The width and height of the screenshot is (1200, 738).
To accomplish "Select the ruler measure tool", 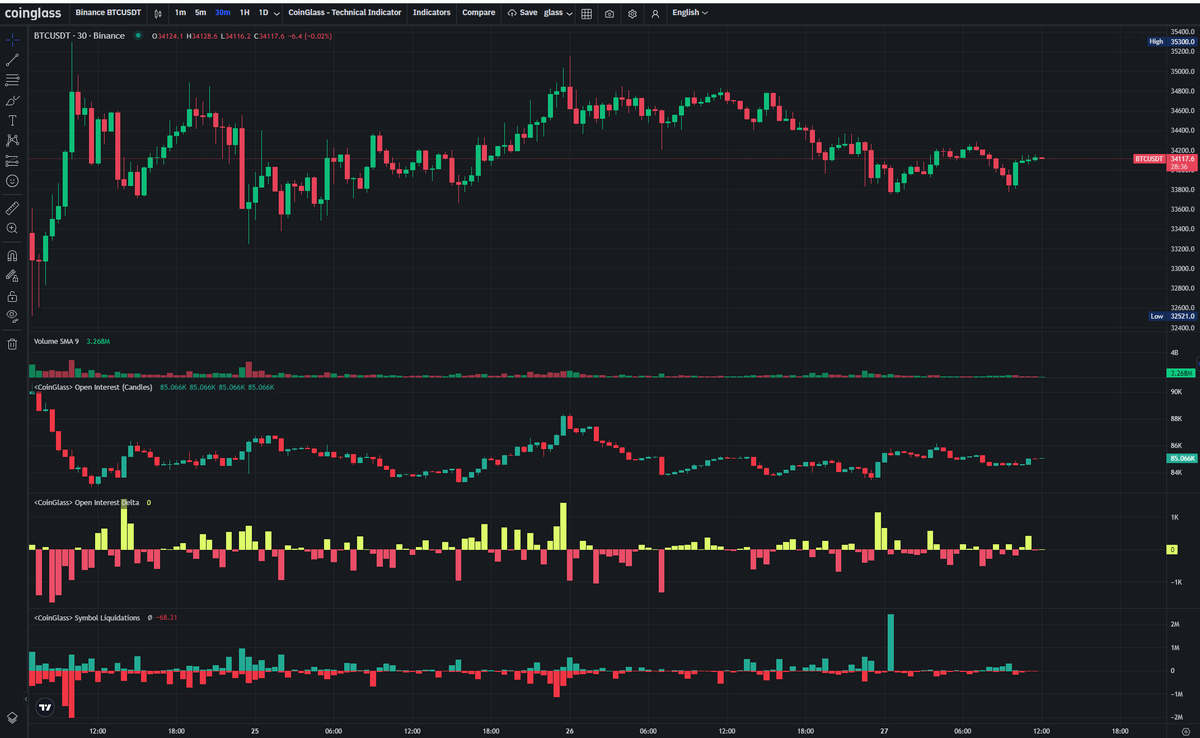I will coord(12,208).
